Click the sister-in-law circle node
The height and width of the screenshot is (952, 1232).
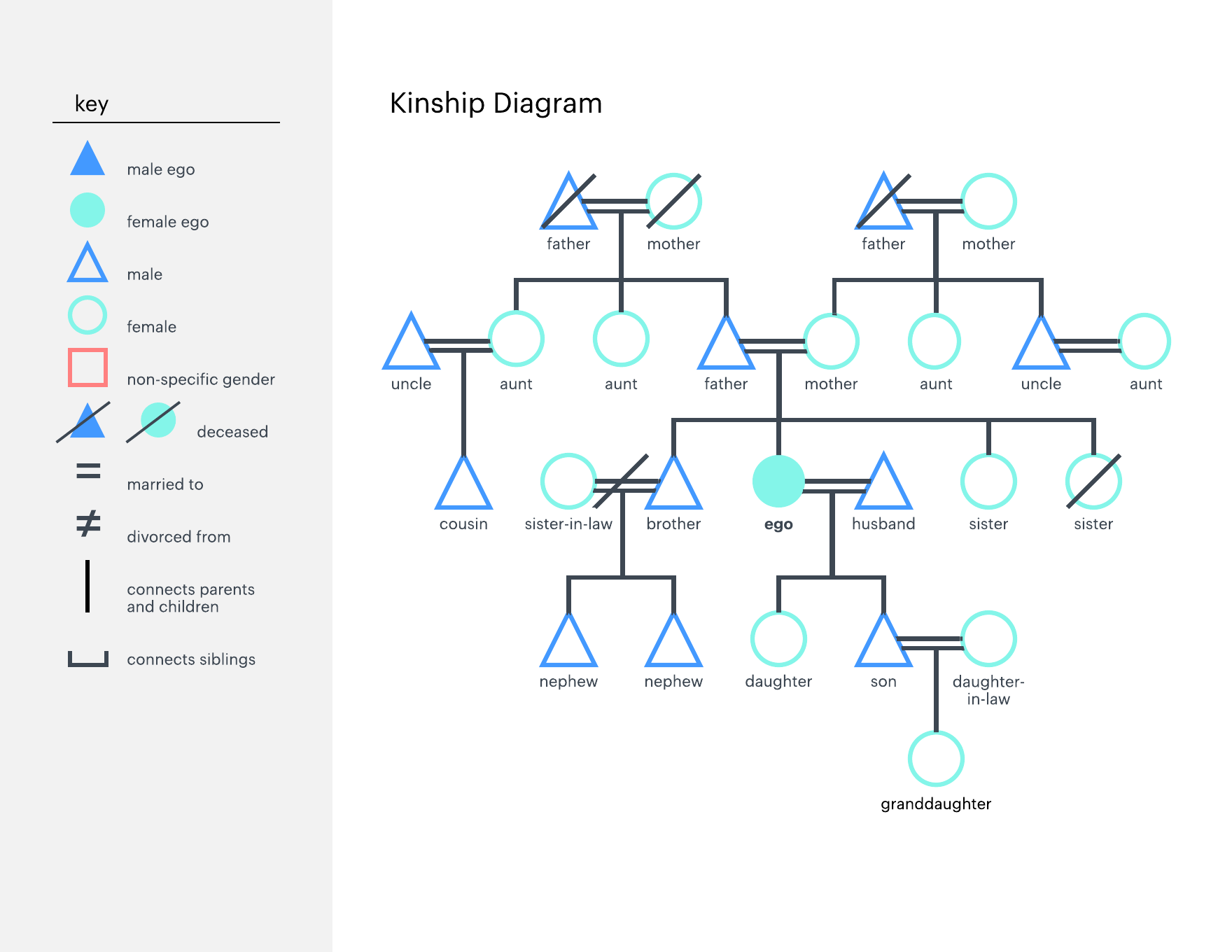click(x=568, y=481)
